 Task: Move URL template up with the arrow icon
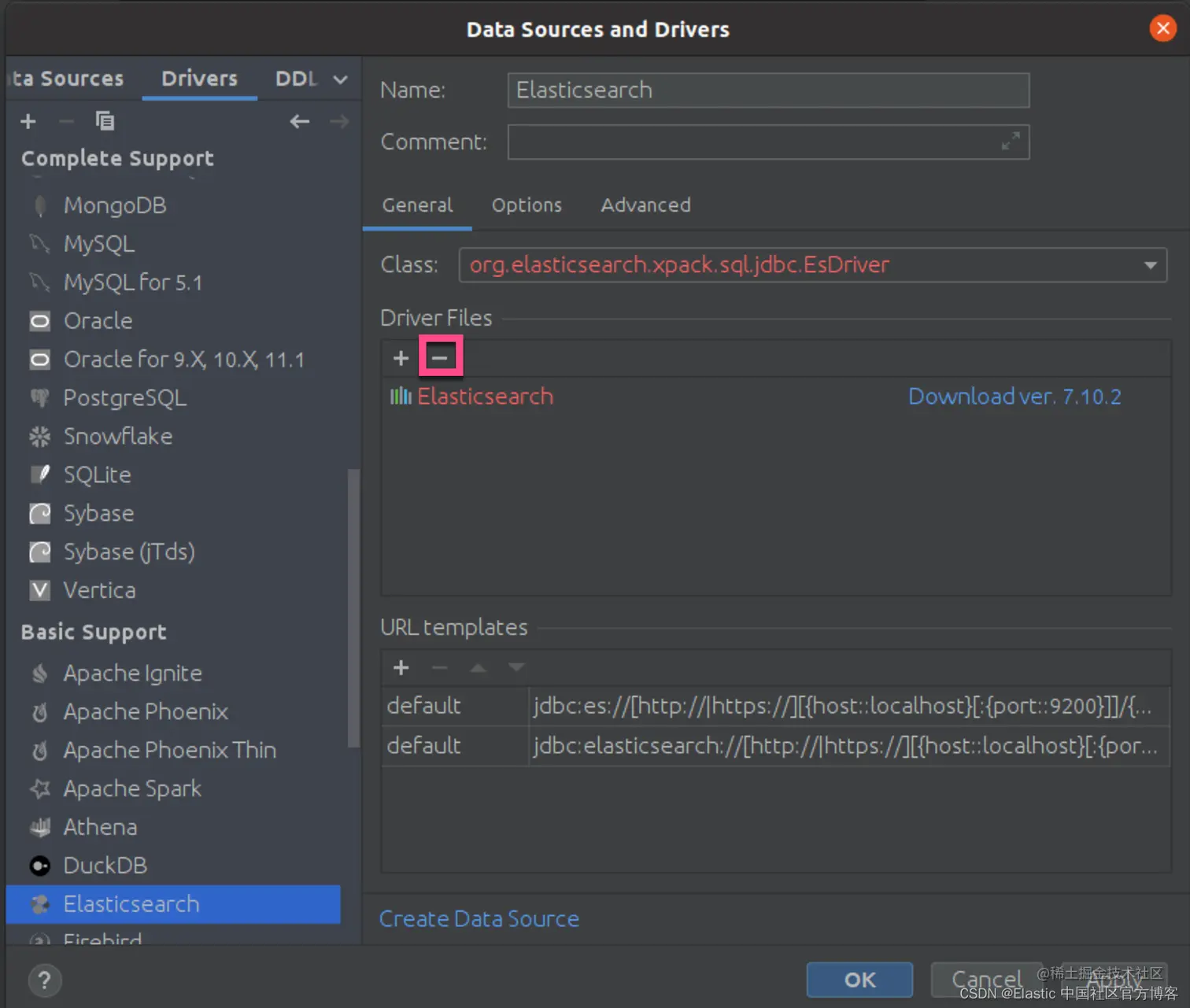click(478, 667)
